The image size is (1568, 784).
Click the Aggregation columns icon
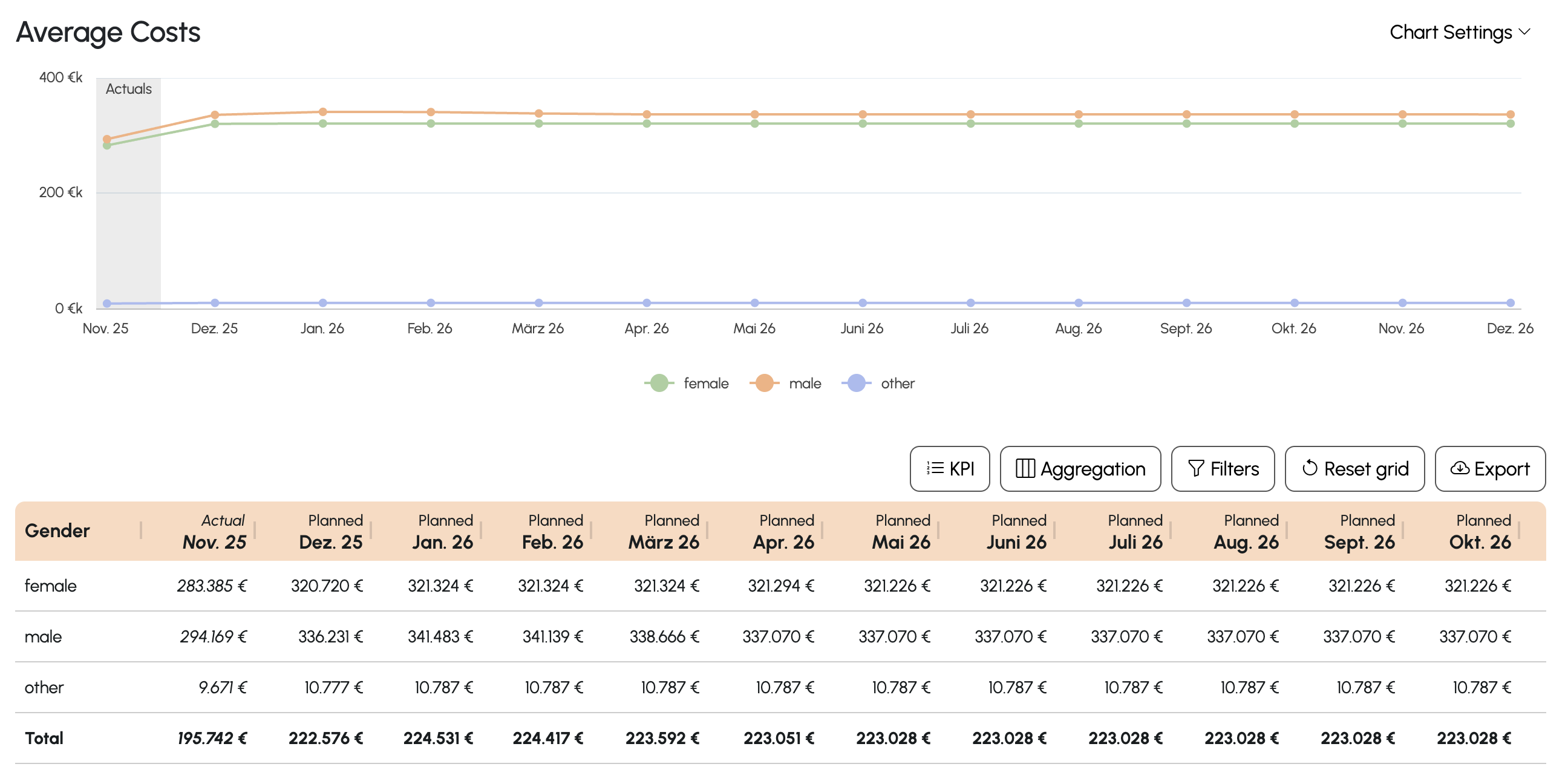[1025, 469]
